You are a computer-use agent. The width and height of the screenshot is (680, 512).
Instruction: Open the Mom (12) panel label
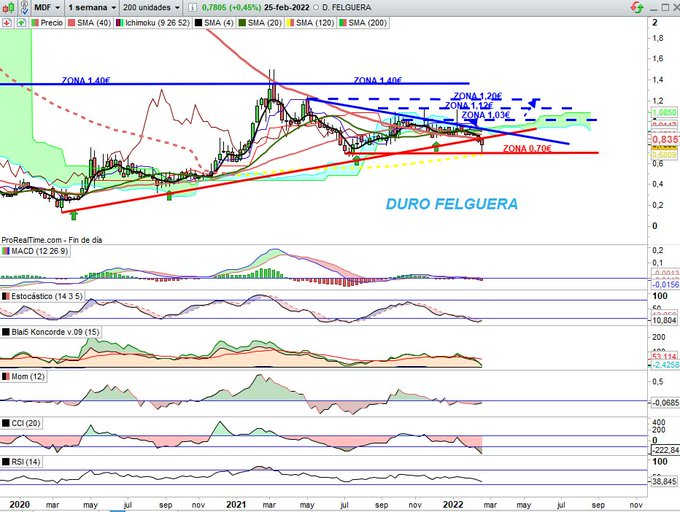(23, 377)
